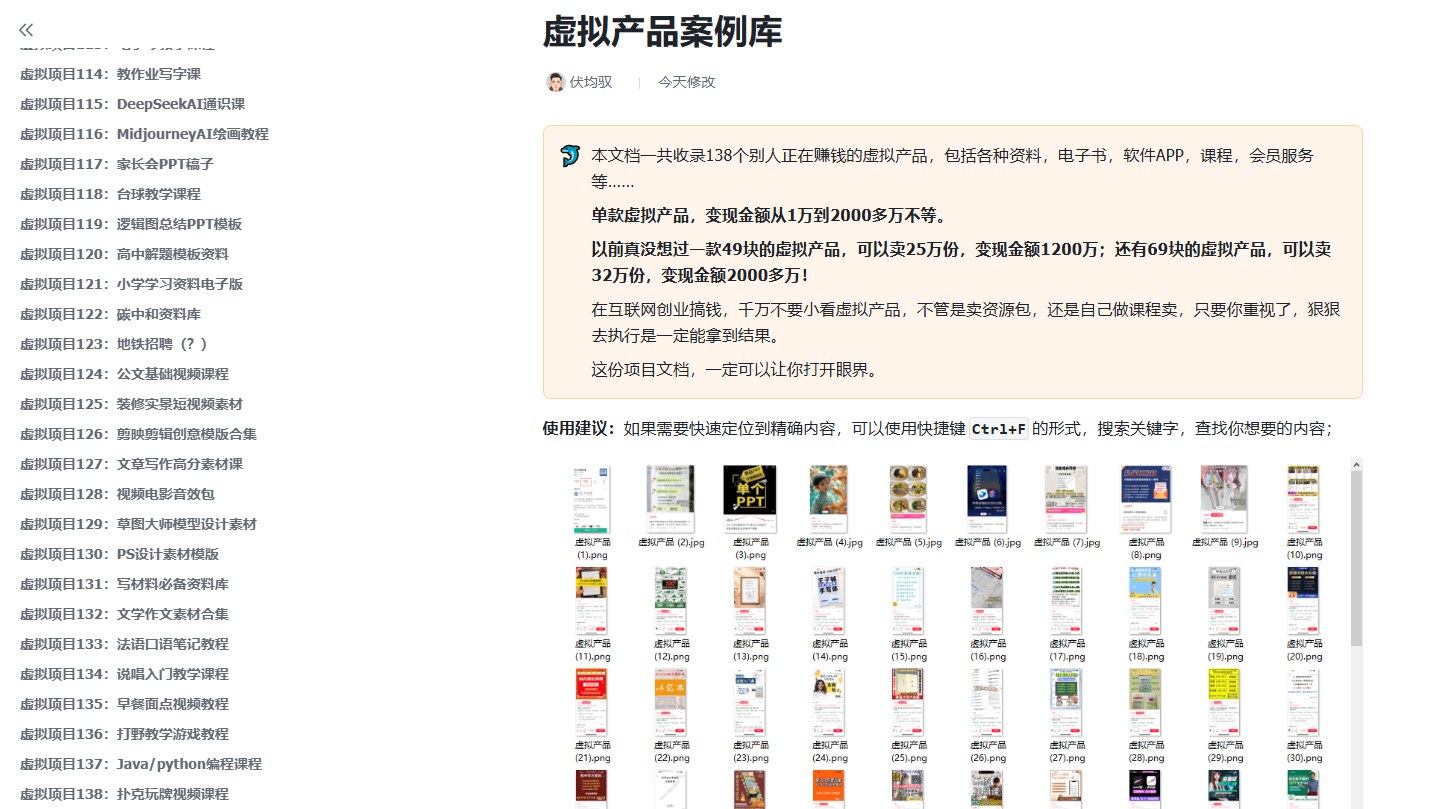Click the dolphin emoji in the callout
The image size is (1434, 809).
click(x=570, y=155)
